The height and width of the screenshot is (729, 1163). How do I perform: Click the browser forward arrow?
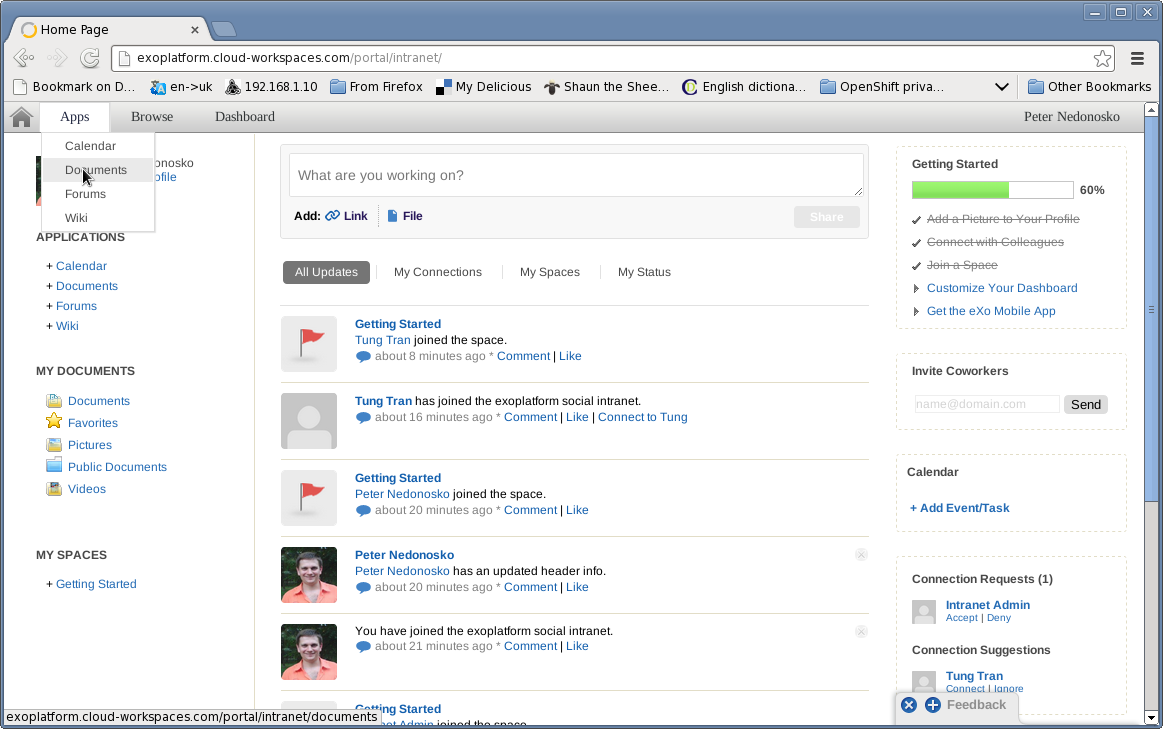pos(56,58)
